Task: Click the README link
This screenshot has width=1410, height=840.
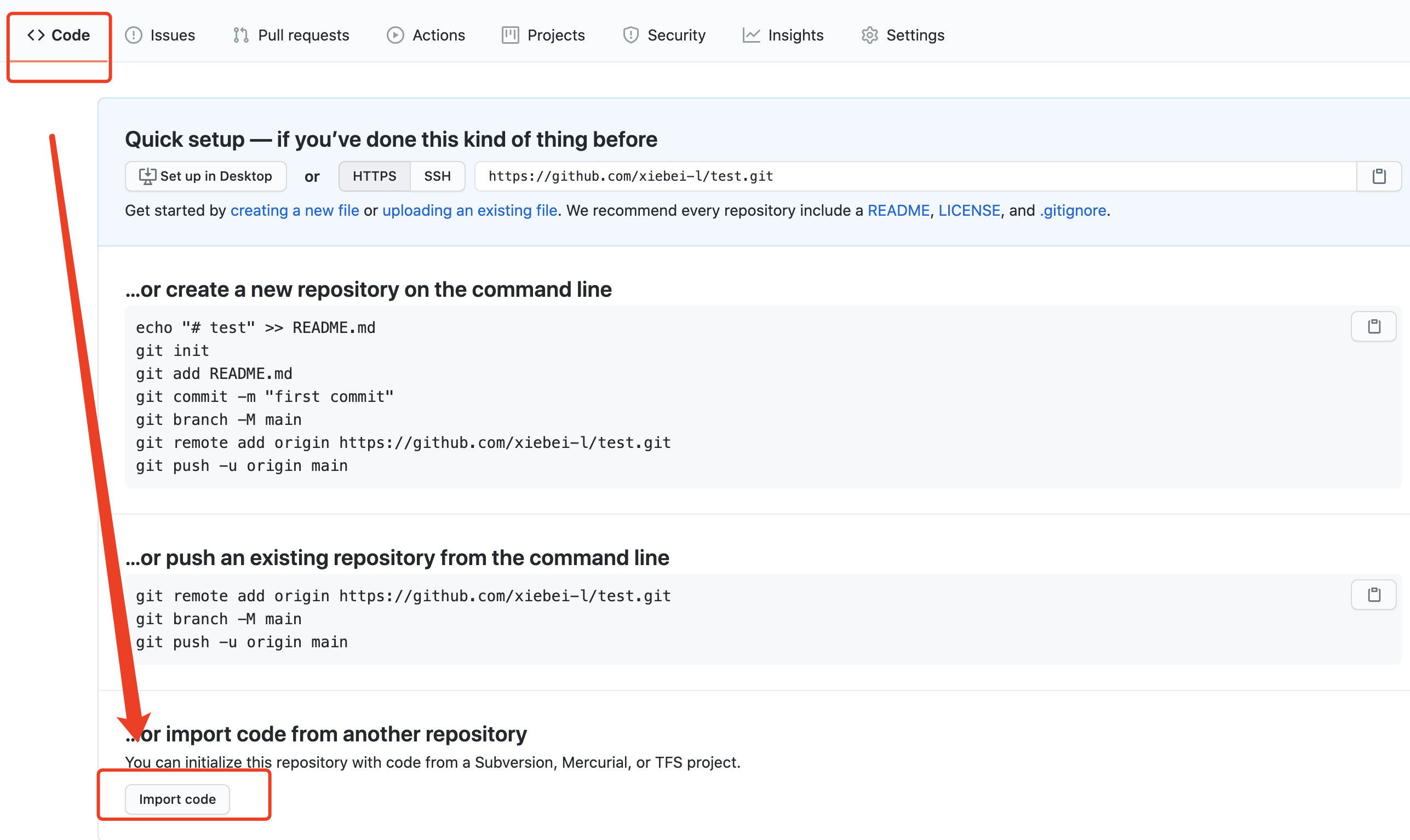Action: (898, 211)
